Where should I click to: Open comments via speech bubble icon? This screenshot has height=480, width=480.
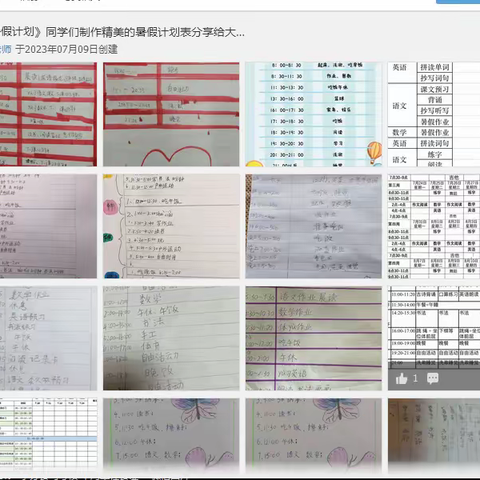432,379
